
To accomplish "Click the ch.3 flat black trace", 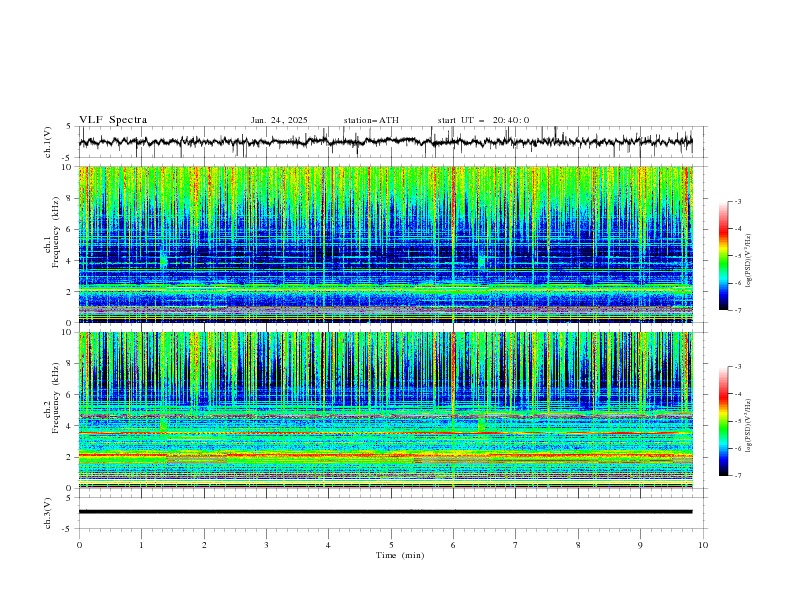I will (x=385, y=512).
